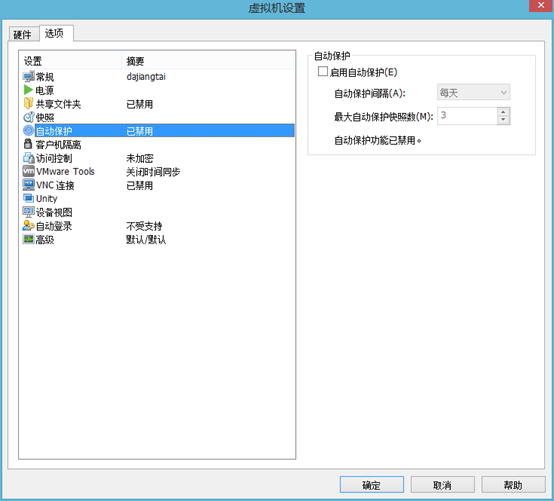
Task: Select the 高级 row label
Action: [45, 240]
